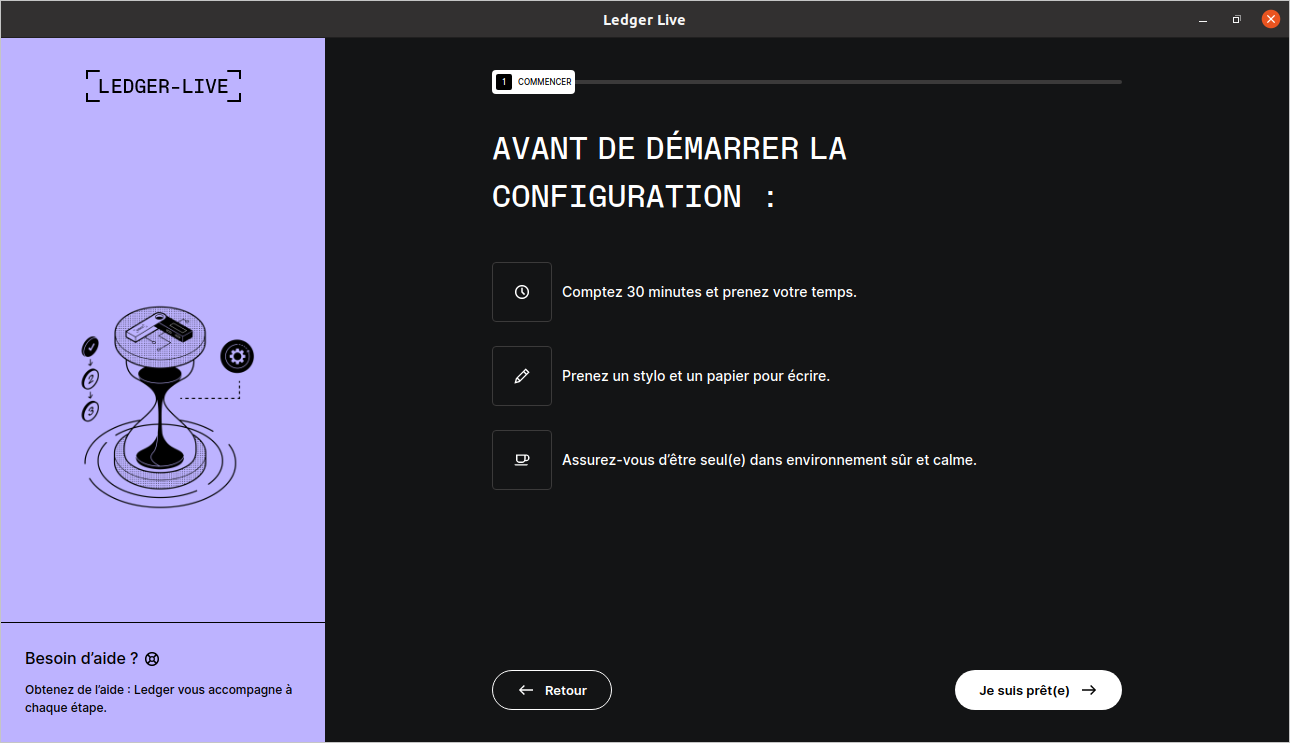Click the gear icon in the illustration

237,356
